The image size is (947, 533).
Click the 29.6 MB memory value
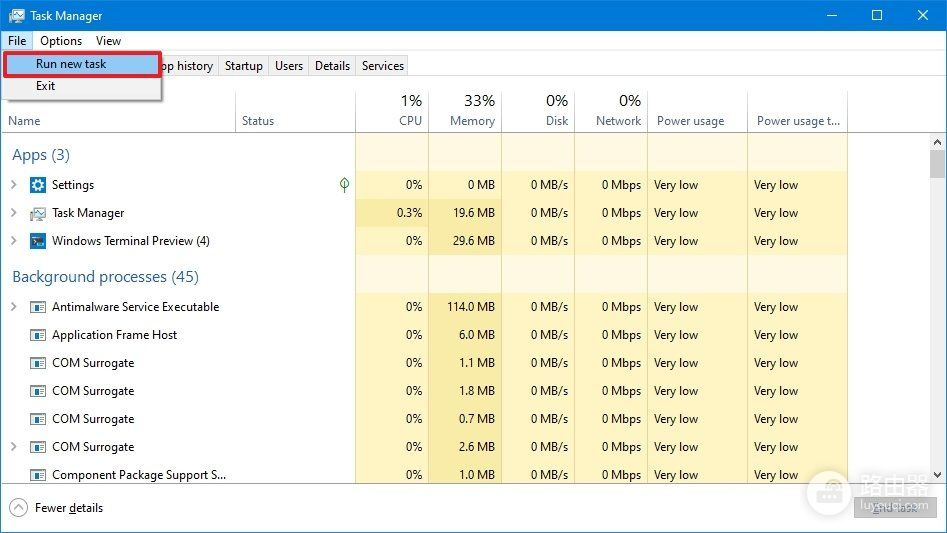pyautogui.click(x=474, y=241)
